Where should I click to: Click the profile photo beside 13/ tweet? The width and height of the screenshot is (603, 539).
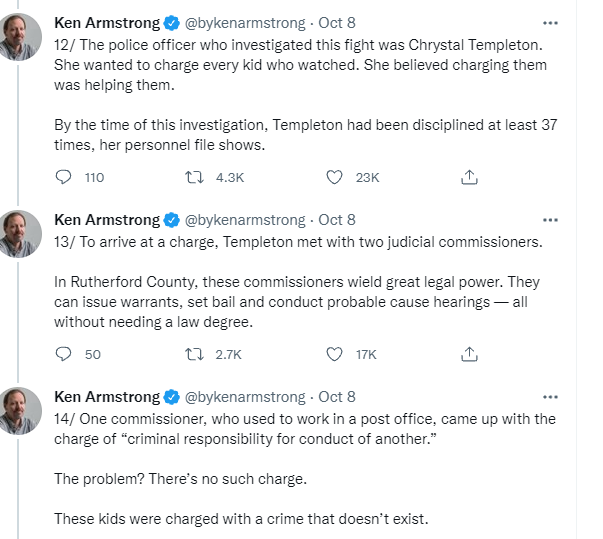(21, 232)
